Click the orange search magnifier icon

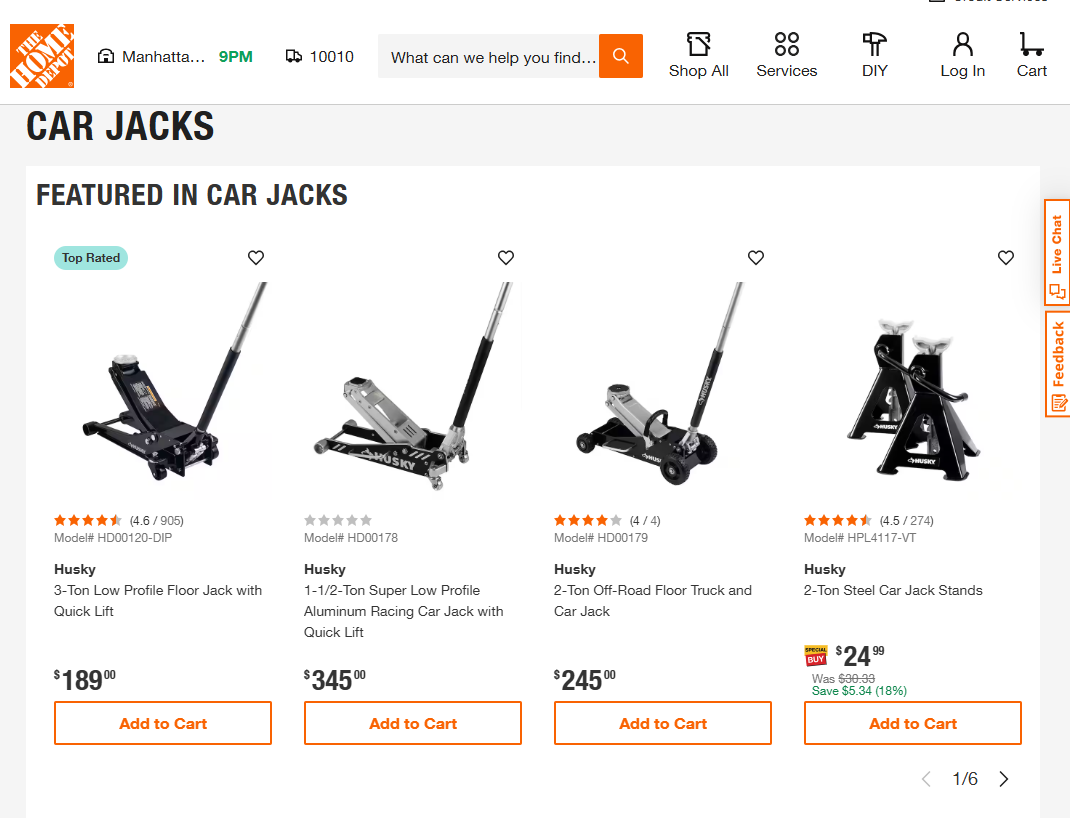[620, 56]
